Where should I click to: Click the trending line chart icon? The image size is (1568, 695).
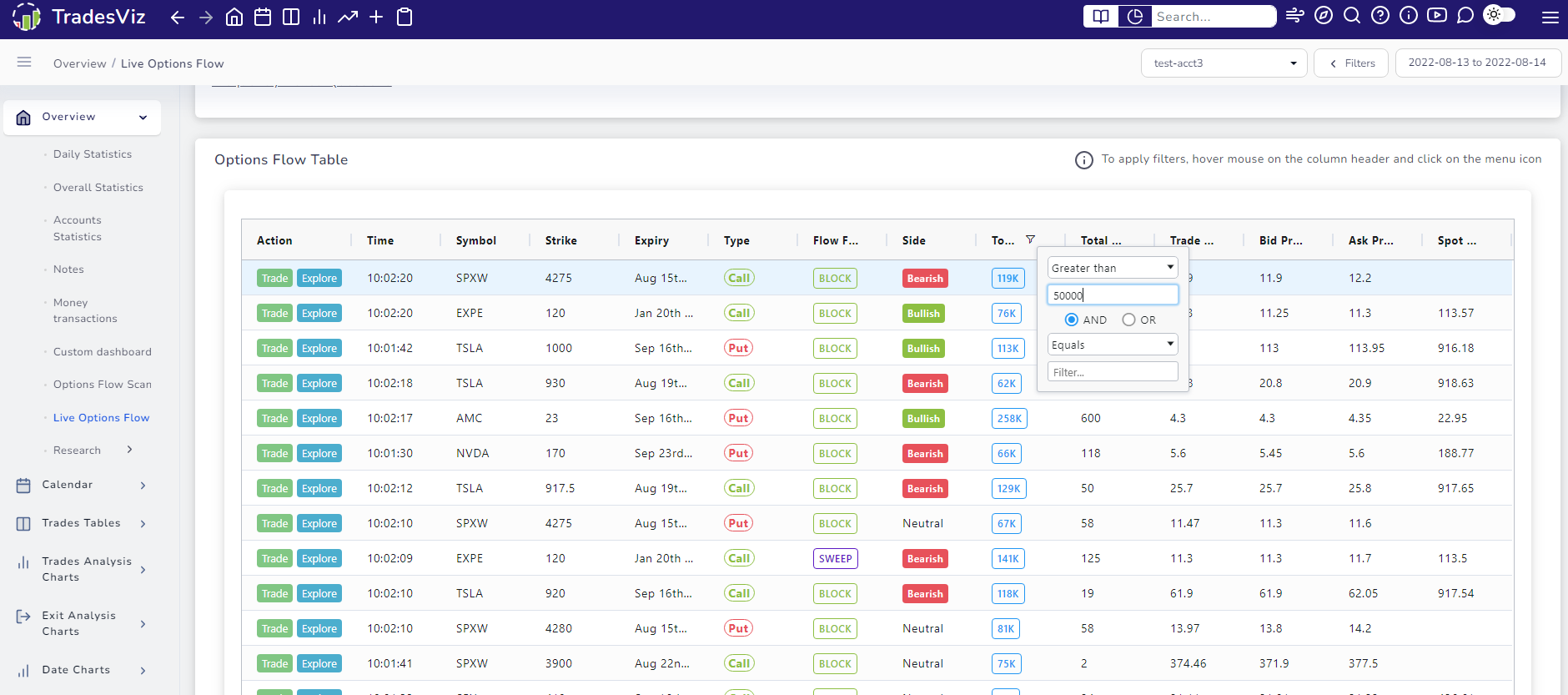348,17
